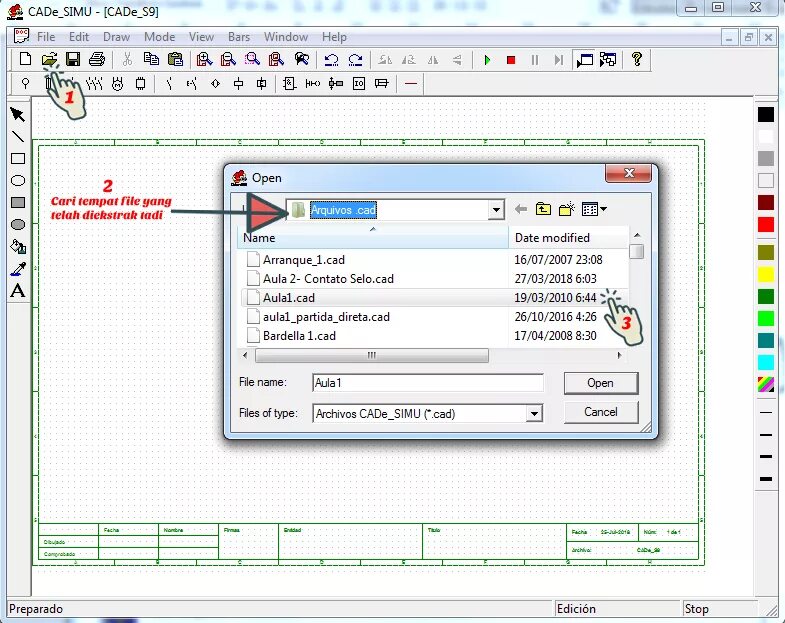Screen dimensions: 785x623
Task: Select the arrow pointer tool
Action: [18, 115]
